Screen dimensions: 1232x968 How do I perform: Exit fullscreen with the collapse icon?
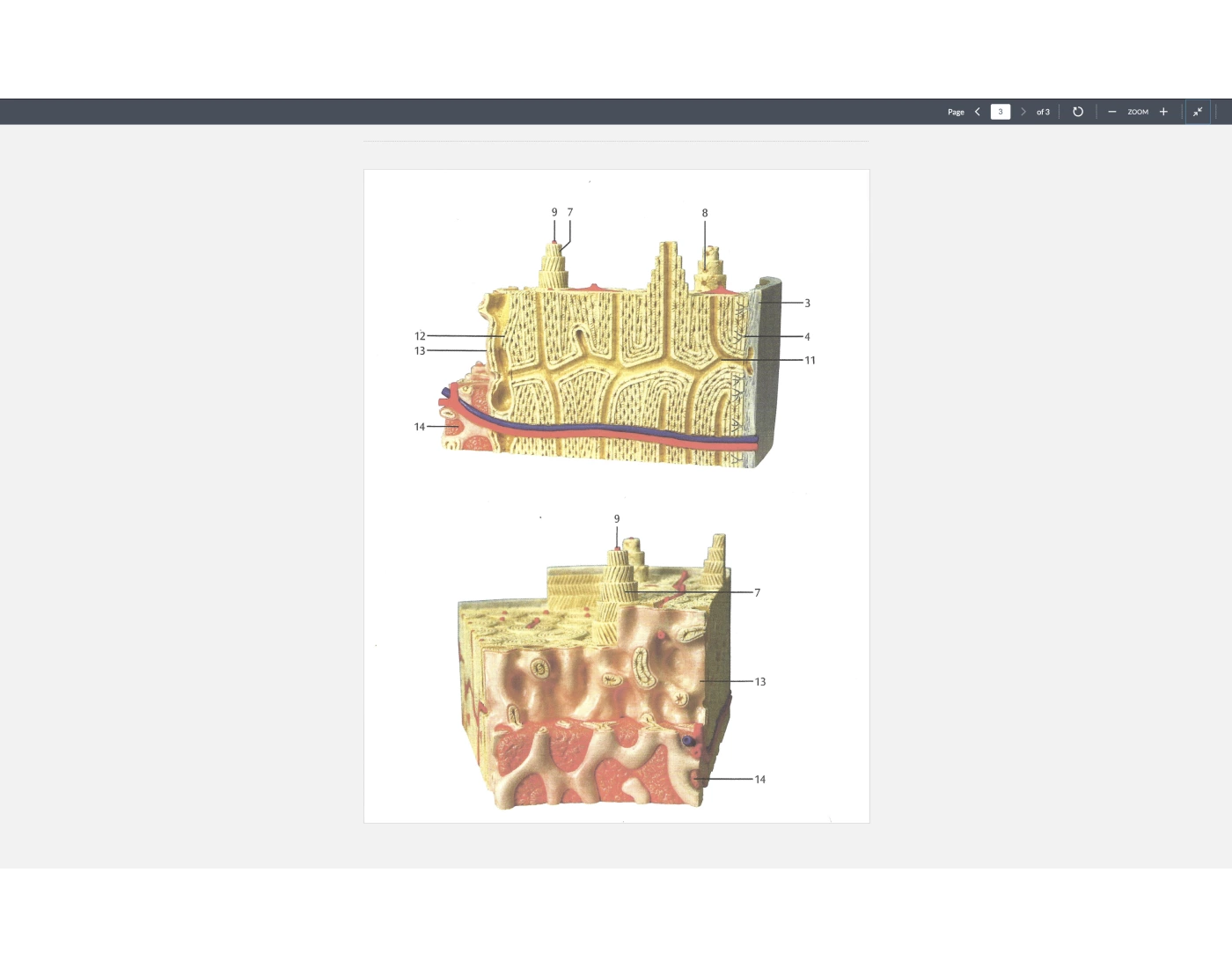1198,112
